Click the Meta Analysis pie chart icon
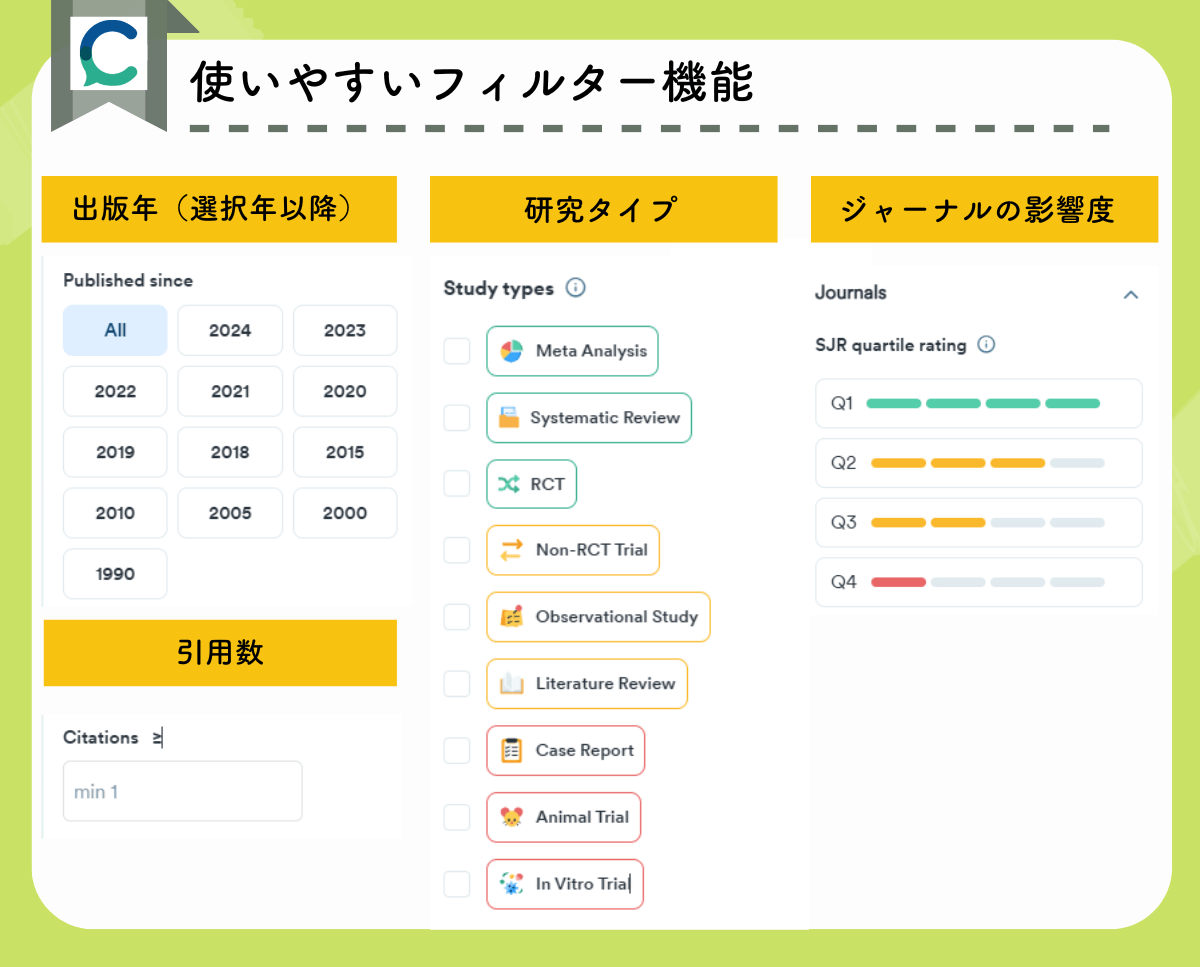Image resolution: width=1200 pixels, height=967 pixels. point(512,351)
